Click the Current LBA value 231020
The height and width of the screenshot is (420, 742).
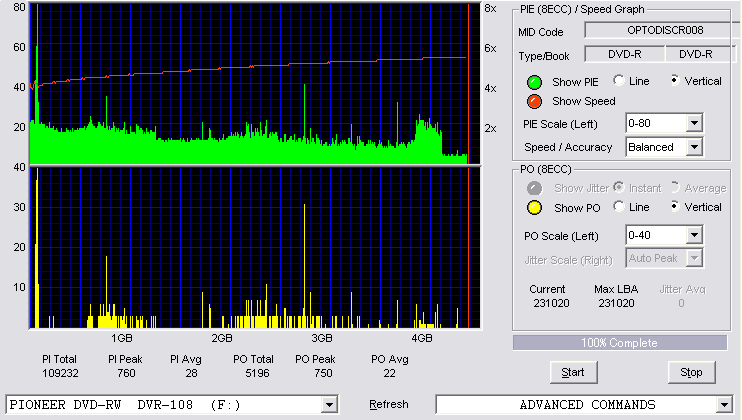pyautogui.click(x=551, y=303)
